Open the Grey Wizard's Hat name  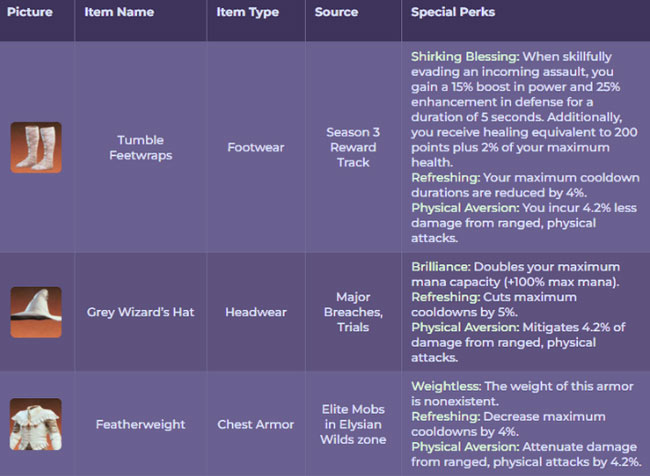point(140,311)
